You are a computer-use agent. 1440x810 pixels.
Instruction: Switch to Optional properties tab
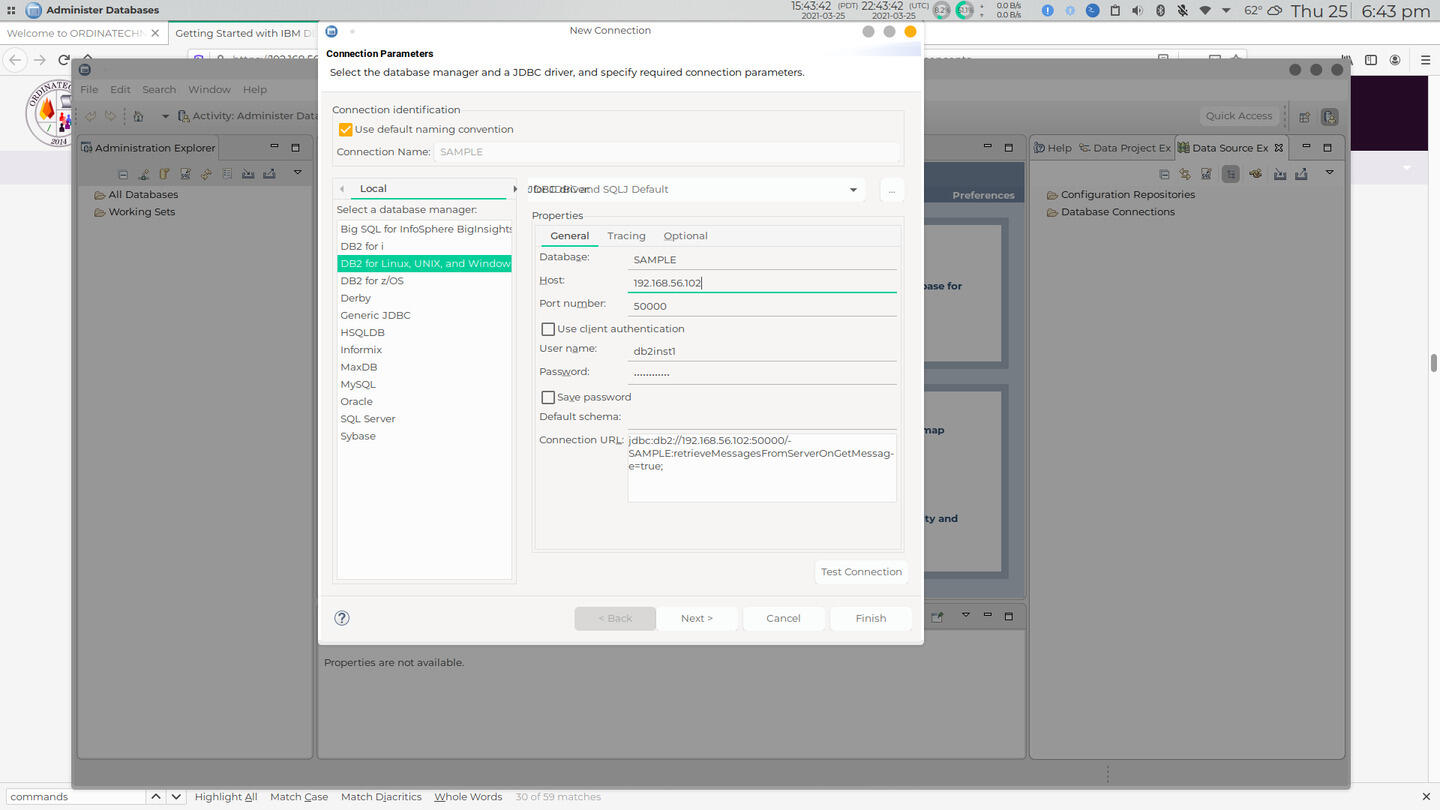[x=686, y=236]
